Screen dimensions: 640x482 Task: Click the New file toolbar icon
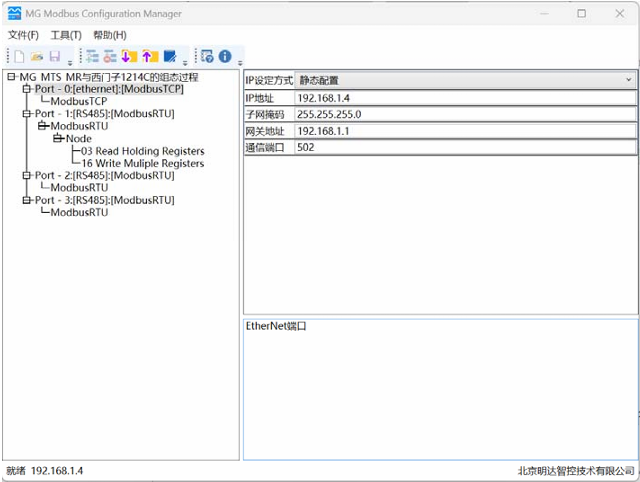tap(18, 57)
